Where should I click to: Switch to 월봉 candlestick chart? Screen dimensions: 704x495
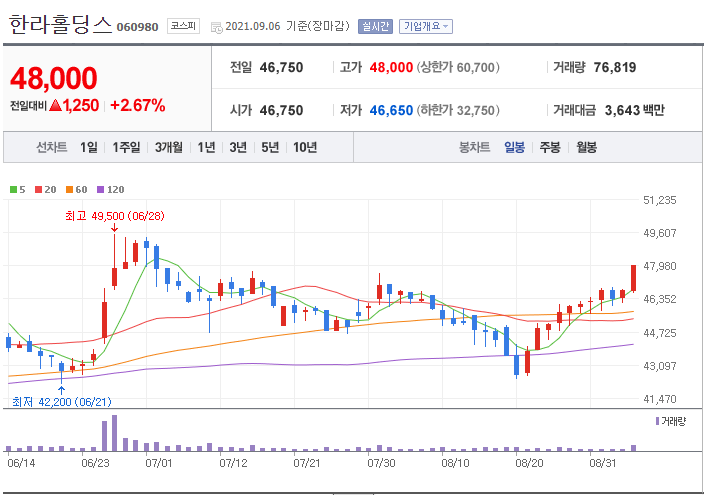586,147
